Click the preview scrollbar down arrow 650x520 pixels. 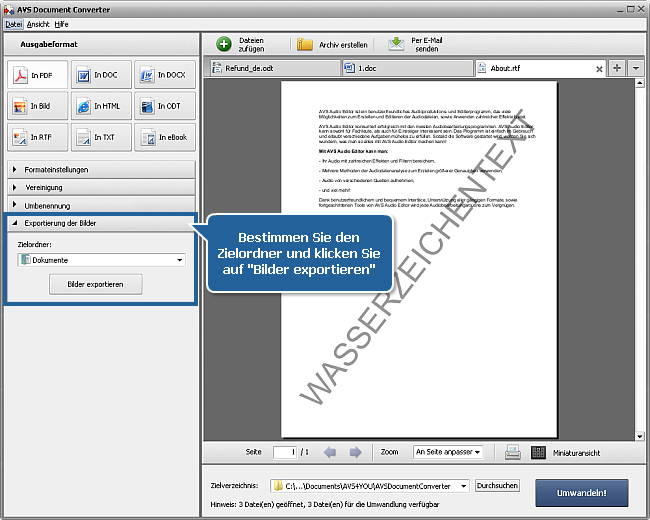639,436
